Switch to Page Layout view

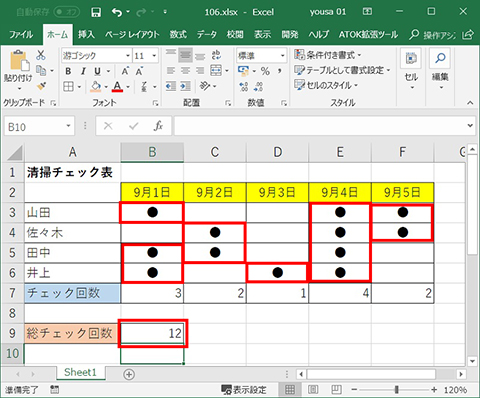pos(313,389)
